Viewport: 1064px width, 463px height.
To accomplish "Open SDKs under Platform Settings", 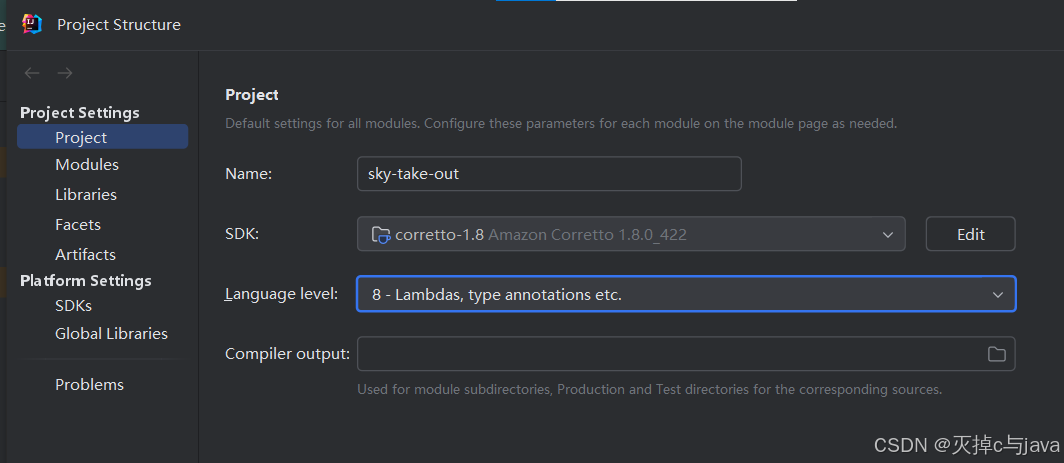I will point(73,306).
